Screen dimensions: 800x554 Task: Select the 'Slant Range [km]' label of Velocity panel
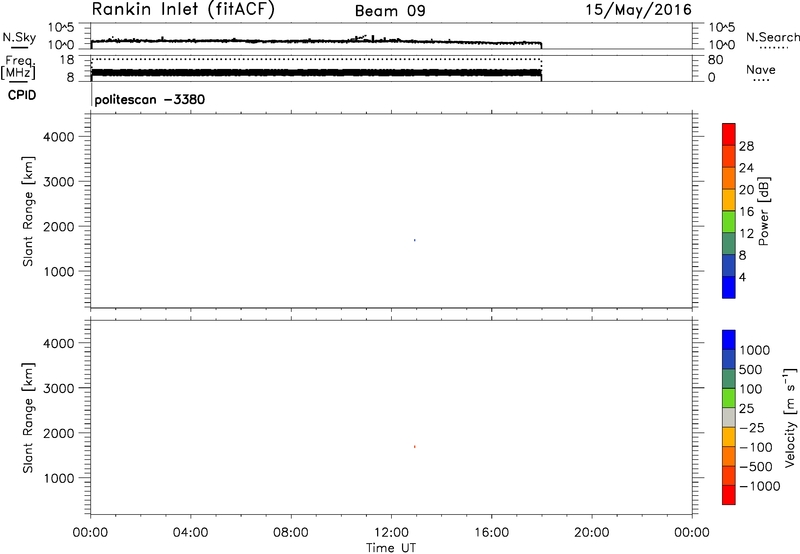[28, 418]
